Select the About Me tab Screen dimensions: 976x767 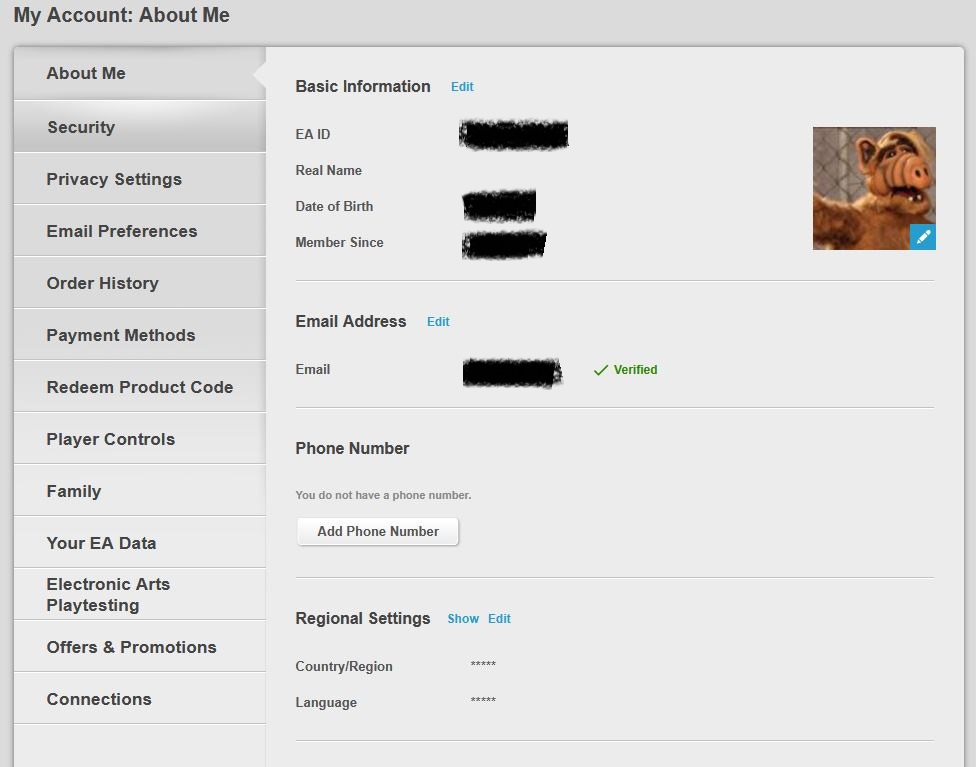140,73
